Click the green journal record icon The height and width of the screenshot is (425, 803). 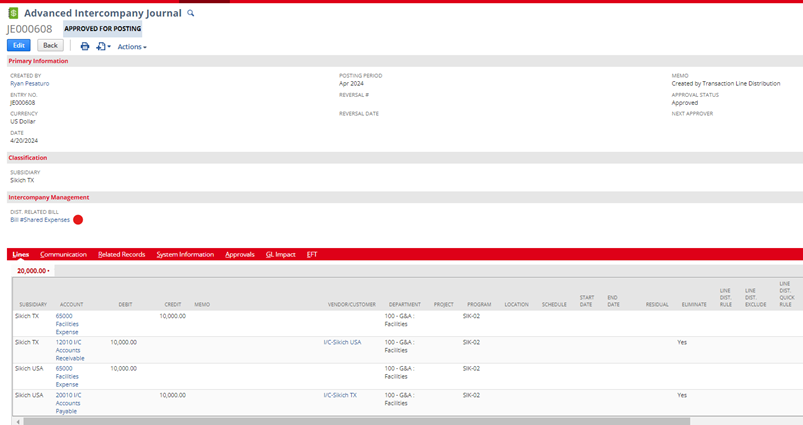12,12
